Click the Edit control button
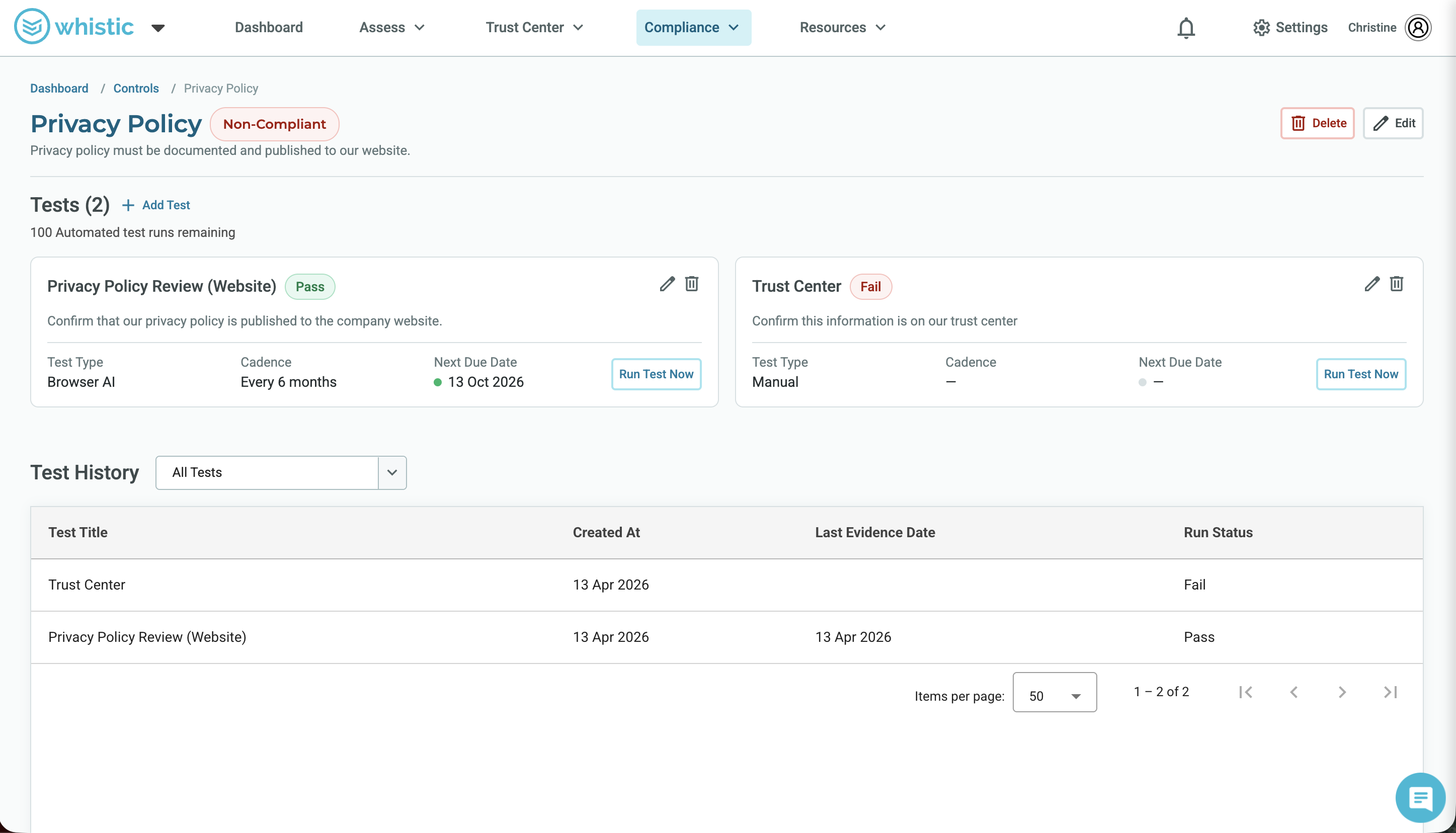 click(1393, 123)
